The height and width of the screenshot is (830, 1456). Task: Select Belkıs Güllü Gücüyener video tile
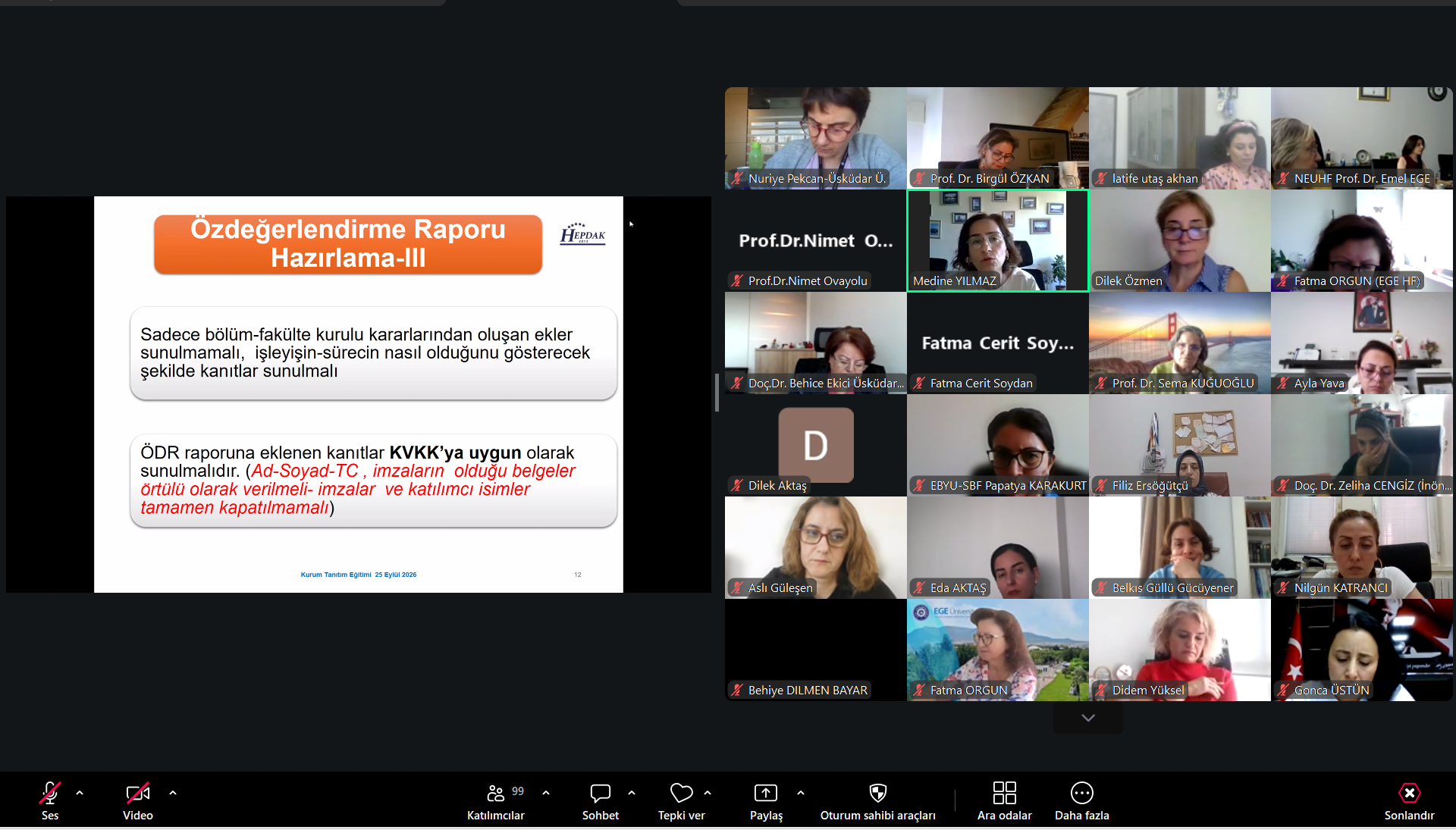[x=1180, y=547]
